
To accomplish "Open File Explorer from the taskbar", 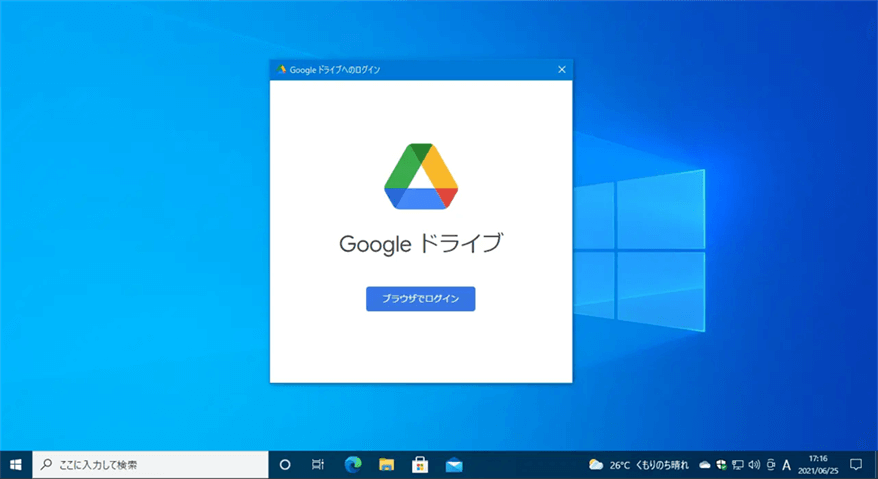I will pyautogui.click(x=386, y=464).
